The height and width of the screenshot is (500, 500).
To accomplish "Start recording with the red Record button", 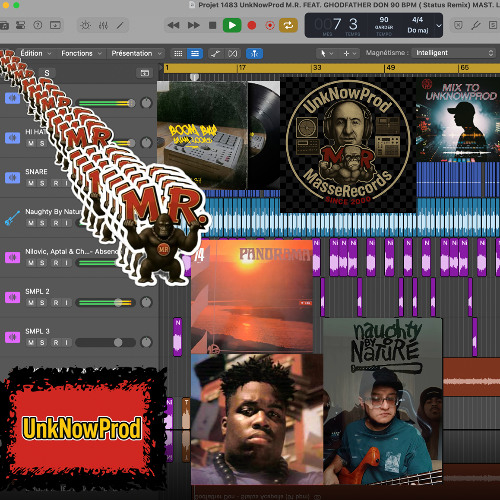I will coord(252,25).
